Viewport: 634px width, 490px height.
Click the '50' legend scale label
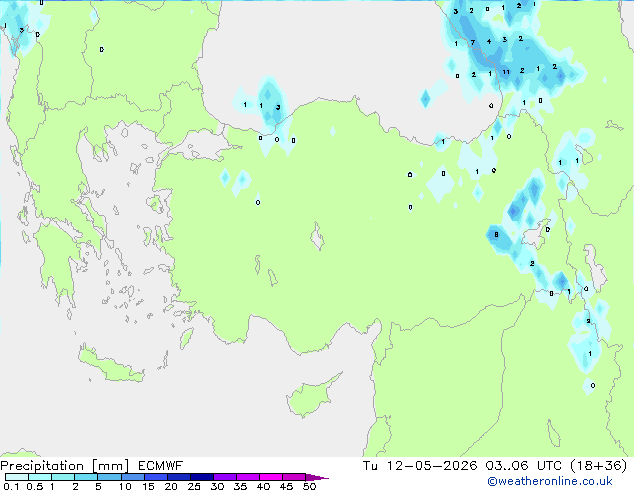[x=309, y=486]
